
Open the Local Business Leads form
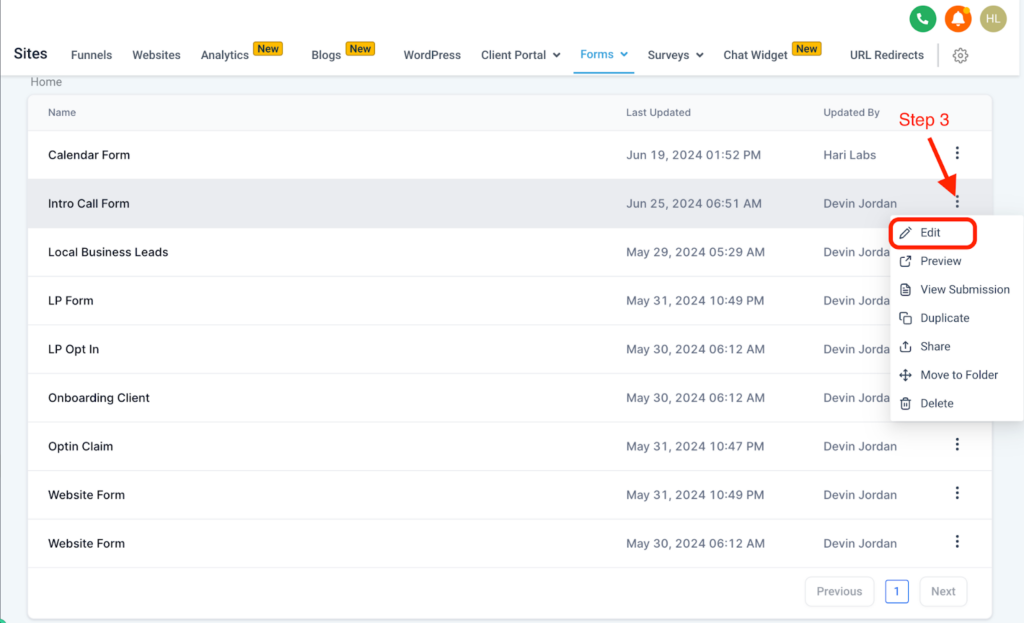(108, 252)
